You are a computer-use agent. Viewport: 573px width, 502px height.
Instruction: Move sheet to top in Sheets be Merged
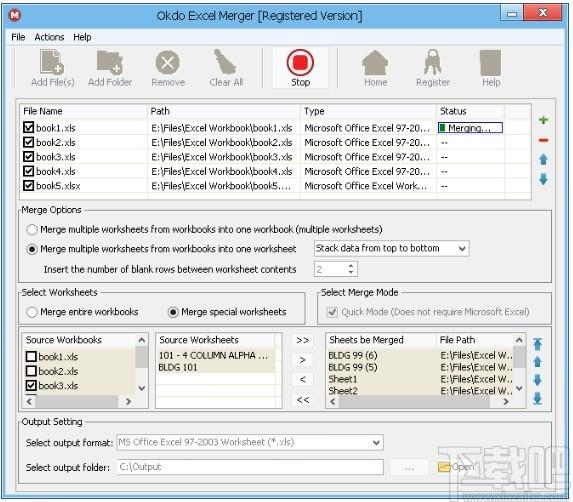(537, 344)
